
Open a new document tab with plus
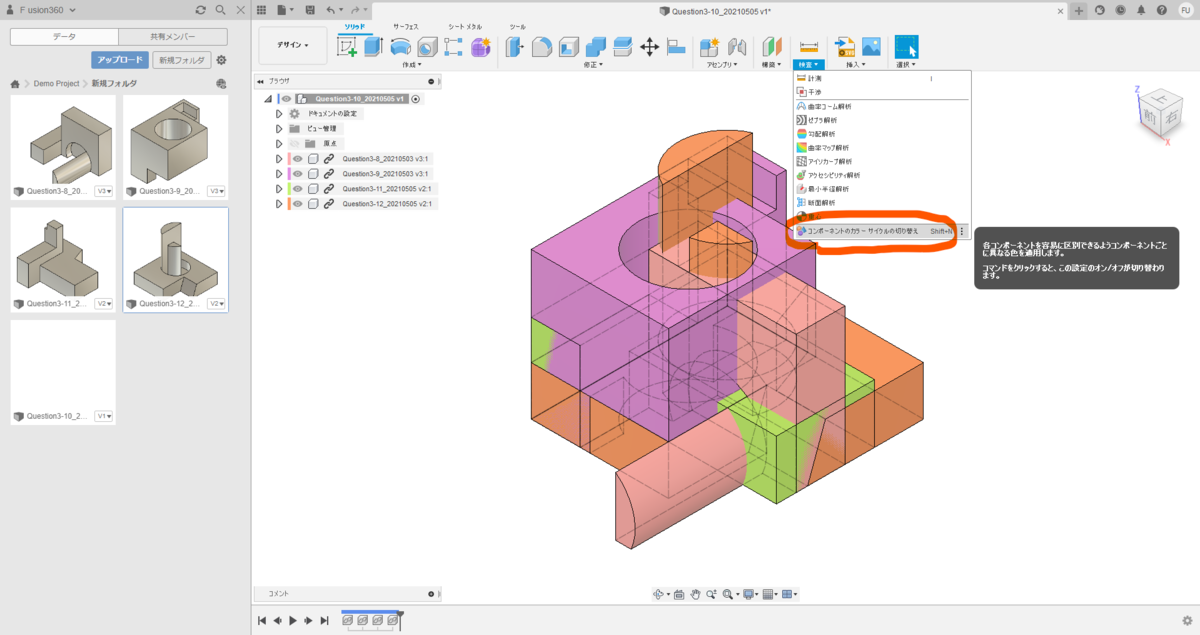click(x=1079, y=10)
